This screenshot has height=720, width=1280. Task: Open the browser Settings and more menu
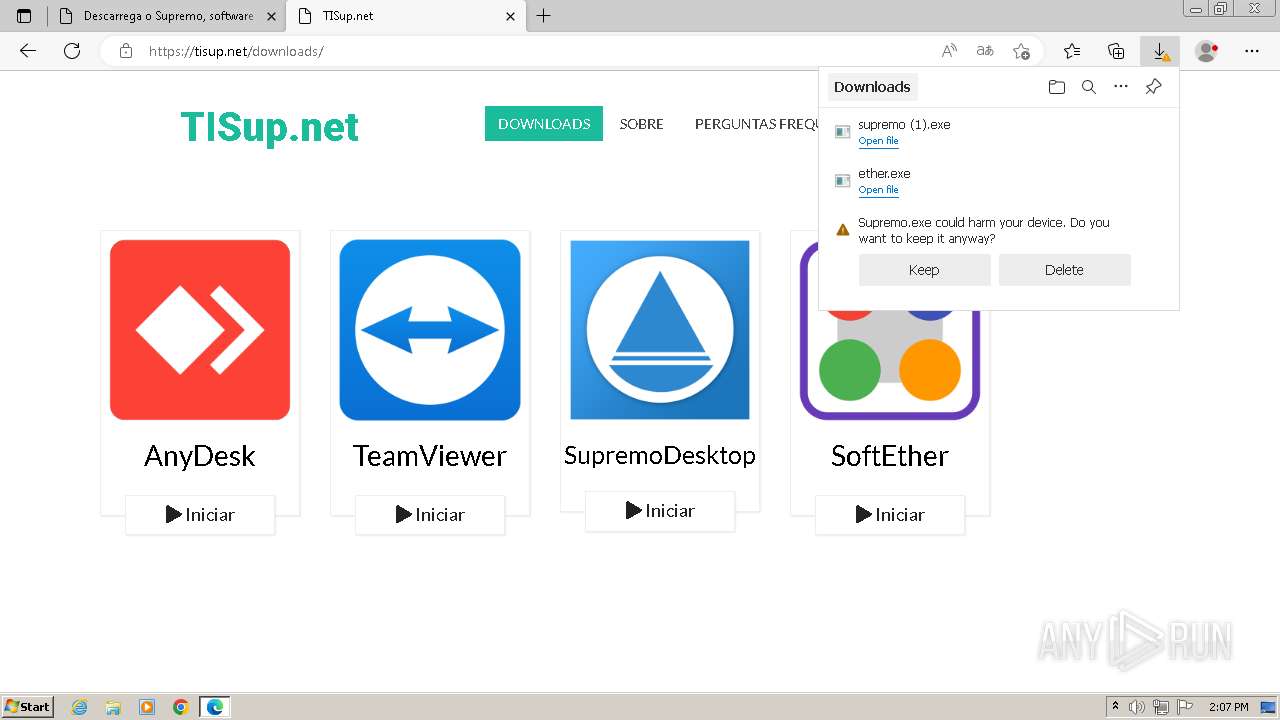pyautogui.click(x=1252, y=51)
